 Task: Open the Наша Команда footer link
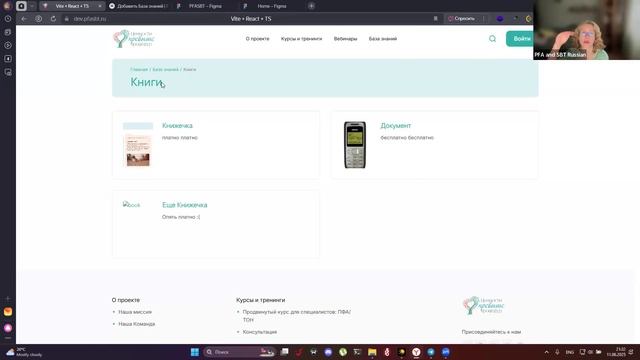[x=137, y=324]
